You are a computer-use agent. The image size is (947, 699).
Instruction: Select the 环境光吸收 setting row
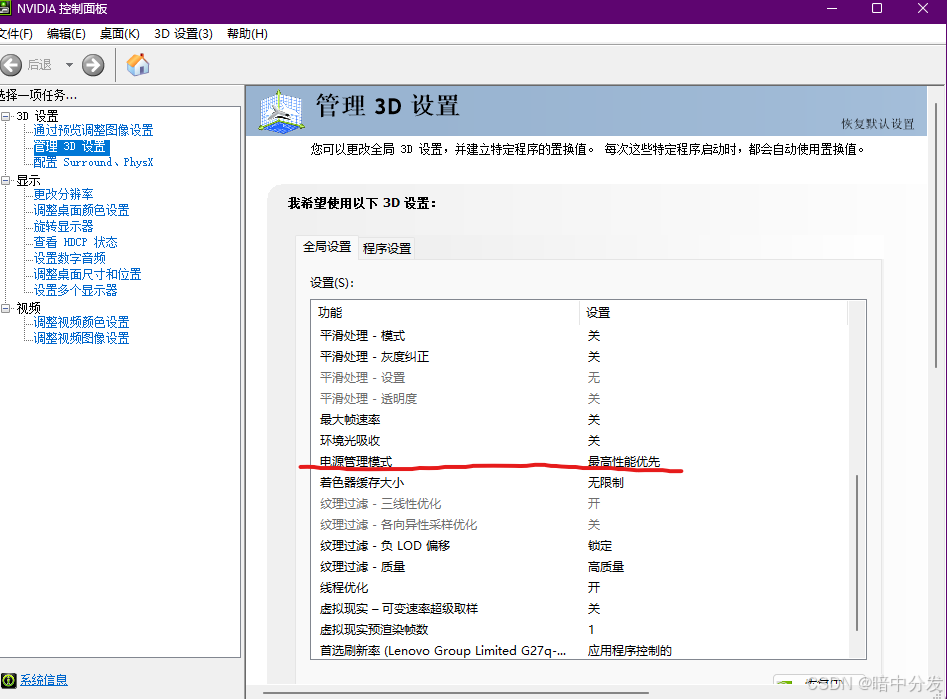click(580, 441)
